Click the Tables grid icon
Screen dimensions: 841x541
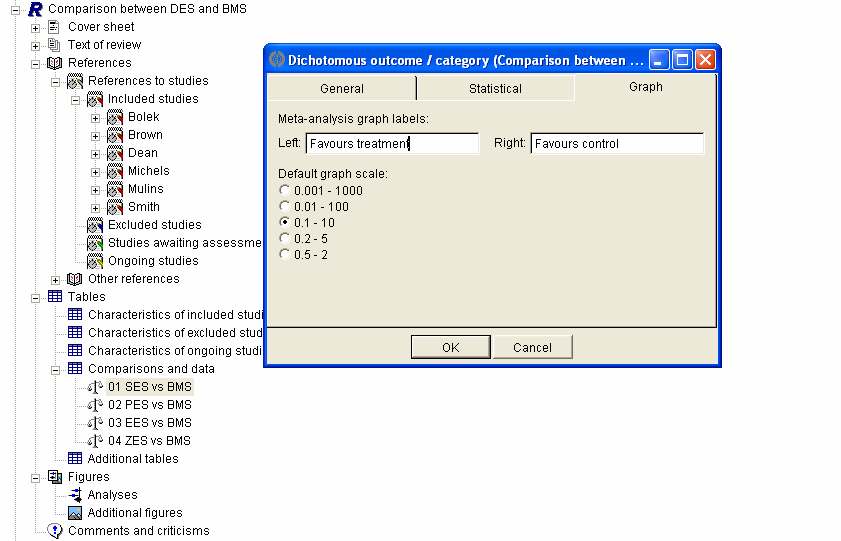tap(55, 297)
